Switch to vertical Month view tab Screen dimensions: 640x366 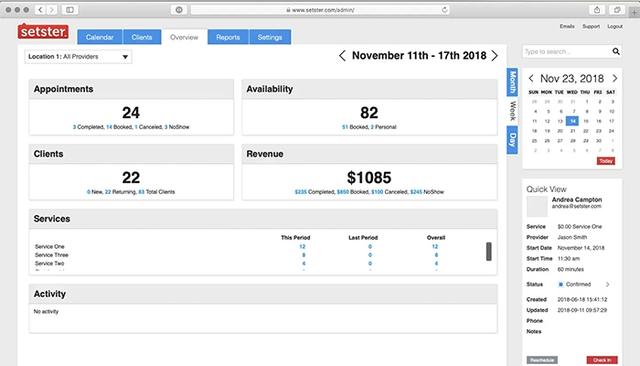(x=512, y=82)
